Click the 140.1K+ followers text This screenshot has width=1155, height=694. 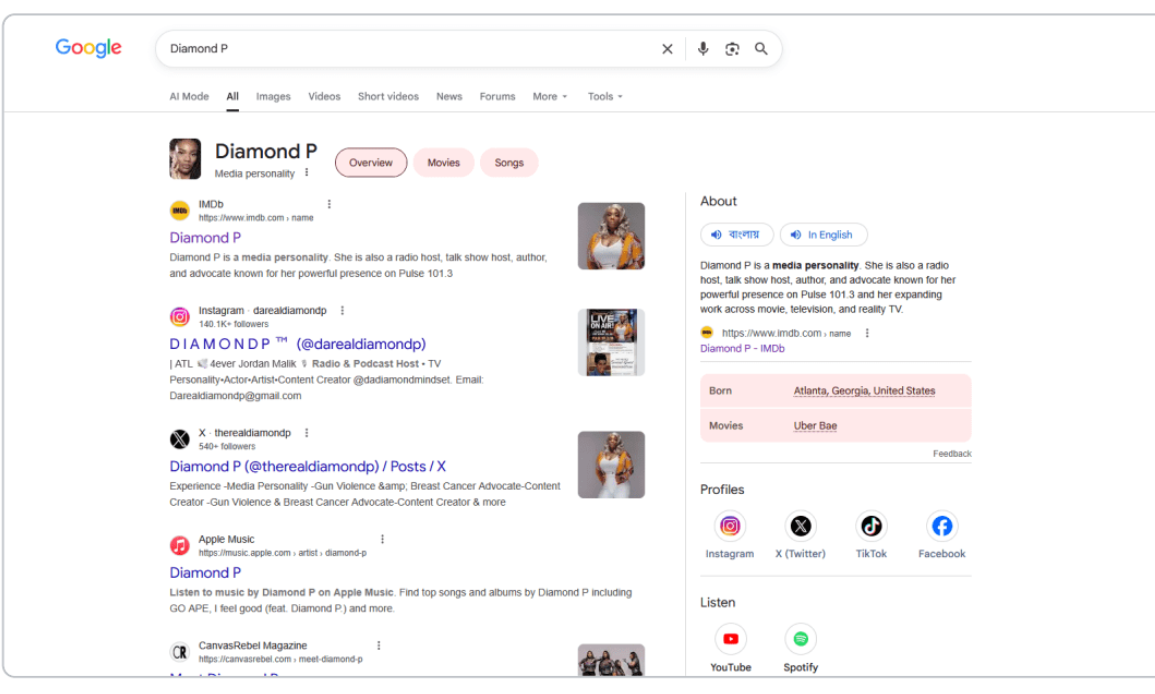[x=234, y=324]
